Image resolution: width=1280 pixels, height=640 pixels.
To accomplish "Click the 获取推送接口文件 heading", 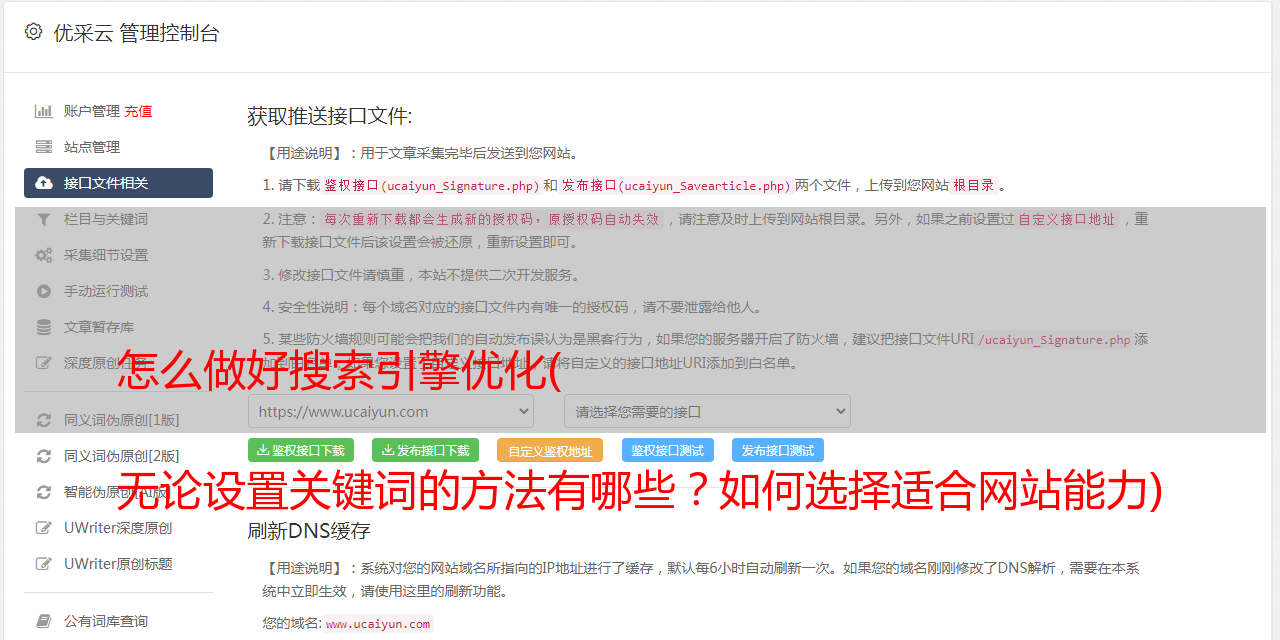I will [x=330, y=116].
